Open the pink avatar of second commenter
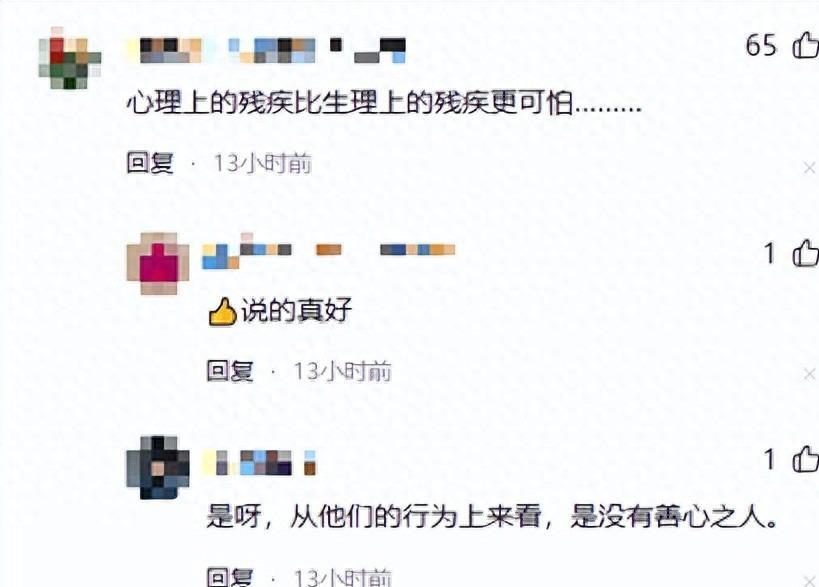The width and height of the screenshot is (819, 587). (x=158, y=264)
